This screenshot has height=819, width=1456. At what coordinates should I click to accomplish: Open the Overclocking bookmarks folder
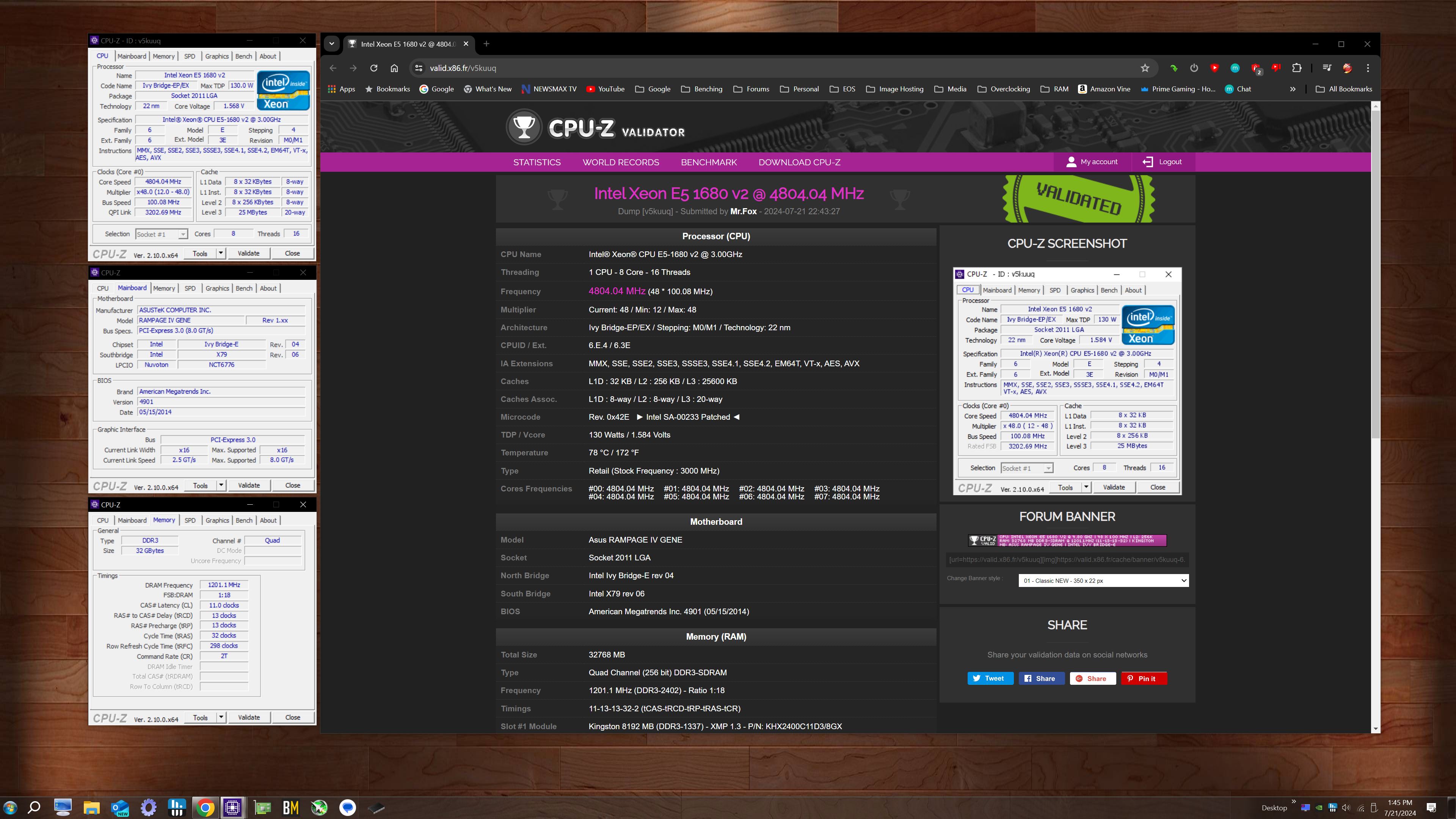click(1003, 89)
